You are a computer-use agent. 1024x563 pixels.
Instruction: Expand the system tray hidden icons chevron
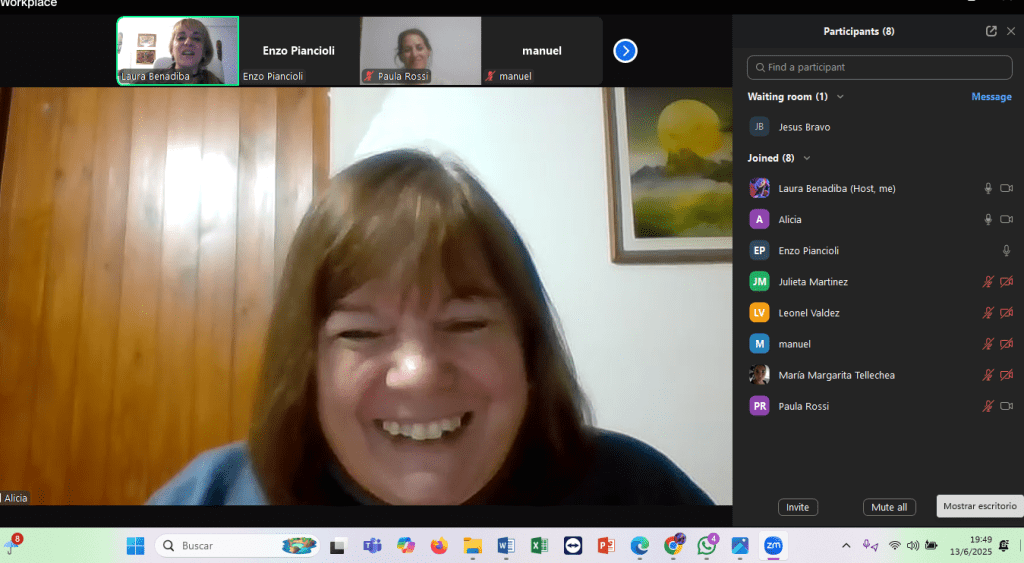coord(846,546)
